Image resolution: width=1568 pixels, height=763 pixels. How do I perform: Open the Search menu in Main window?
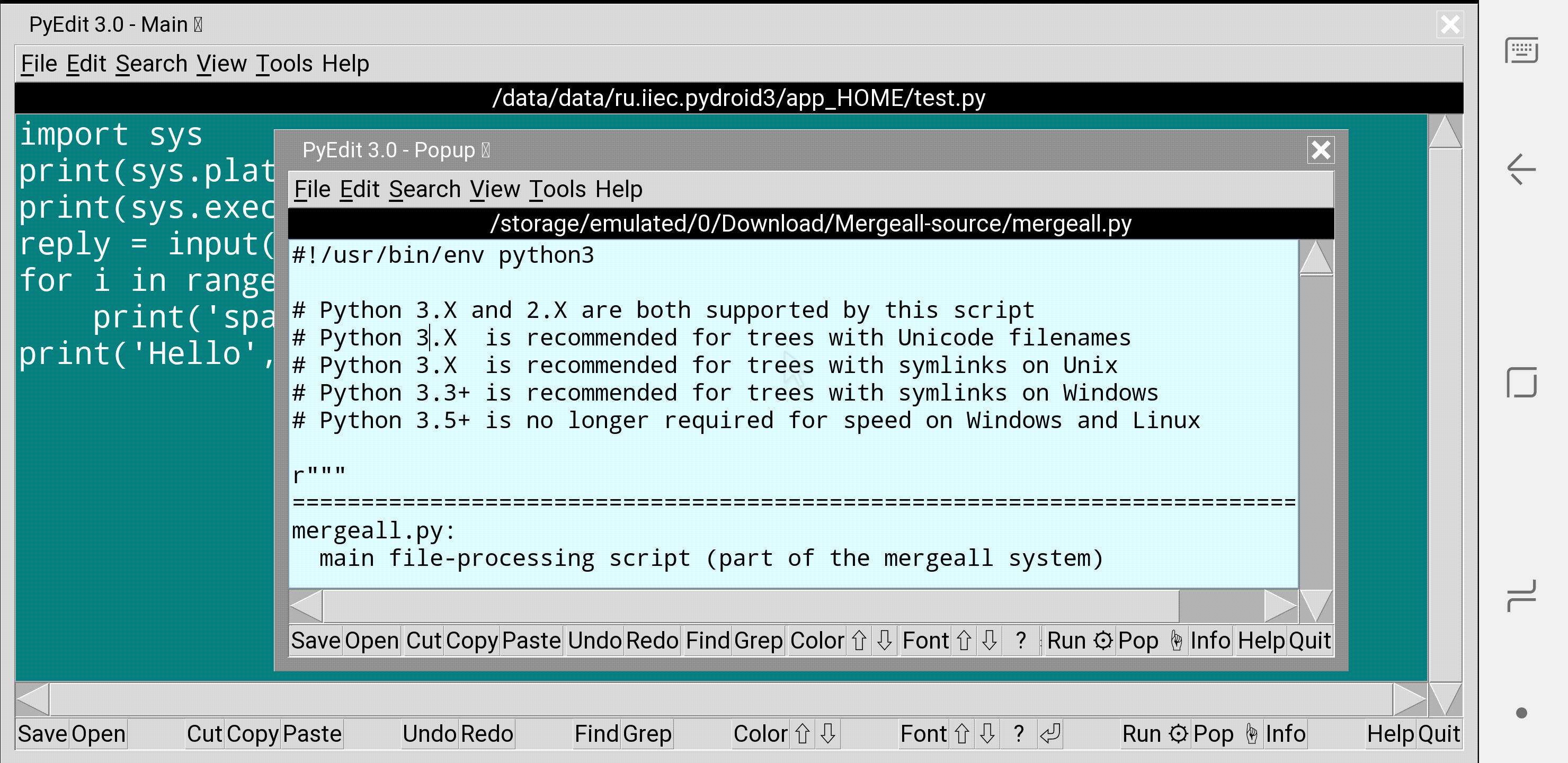(152, 64)
